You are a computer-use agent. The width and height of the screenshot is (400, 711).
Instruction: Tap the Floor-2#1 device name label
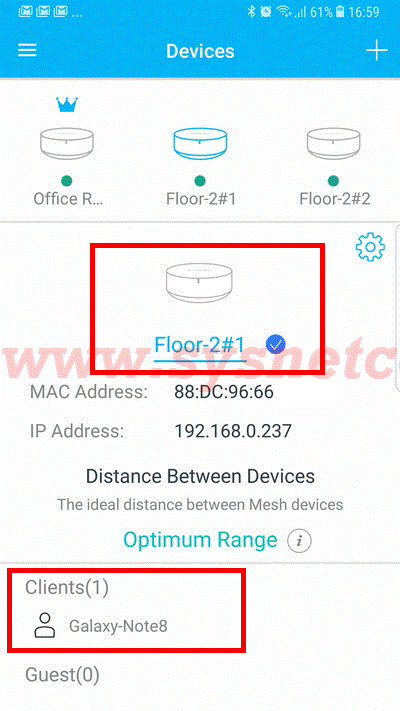click(200, 346)
